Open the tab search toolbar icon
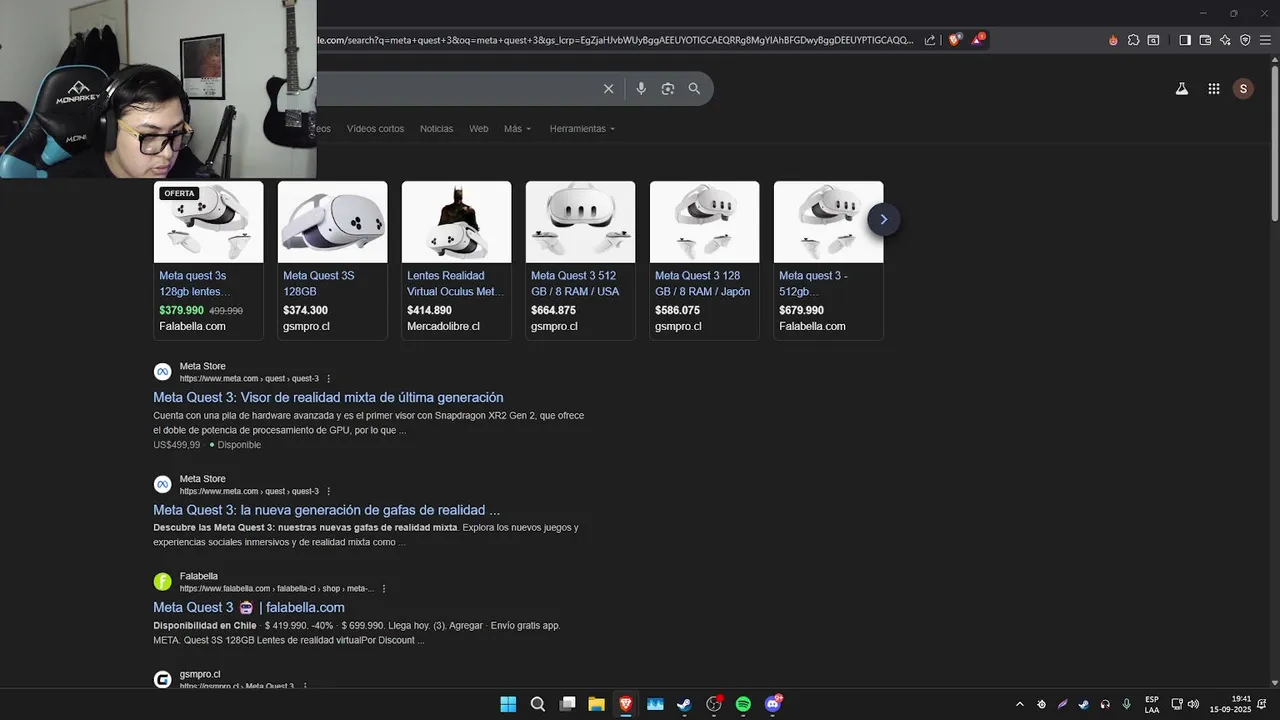 pyautogui.click(x=1153, y=40)
